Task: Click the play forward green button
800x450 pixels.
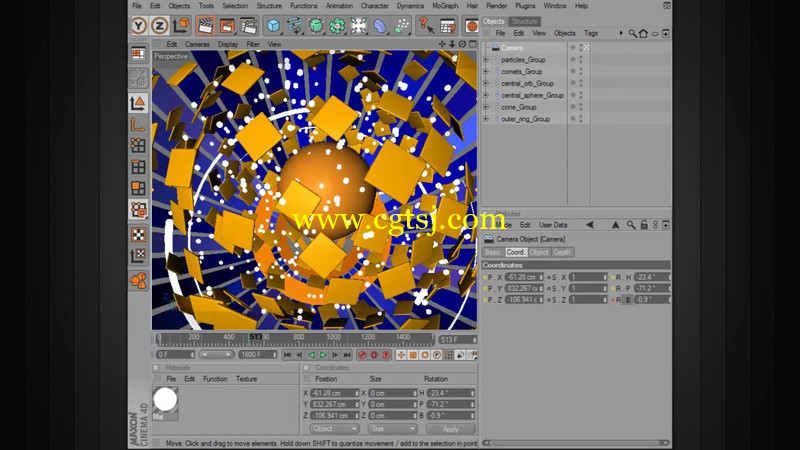Action: [323, 355]
